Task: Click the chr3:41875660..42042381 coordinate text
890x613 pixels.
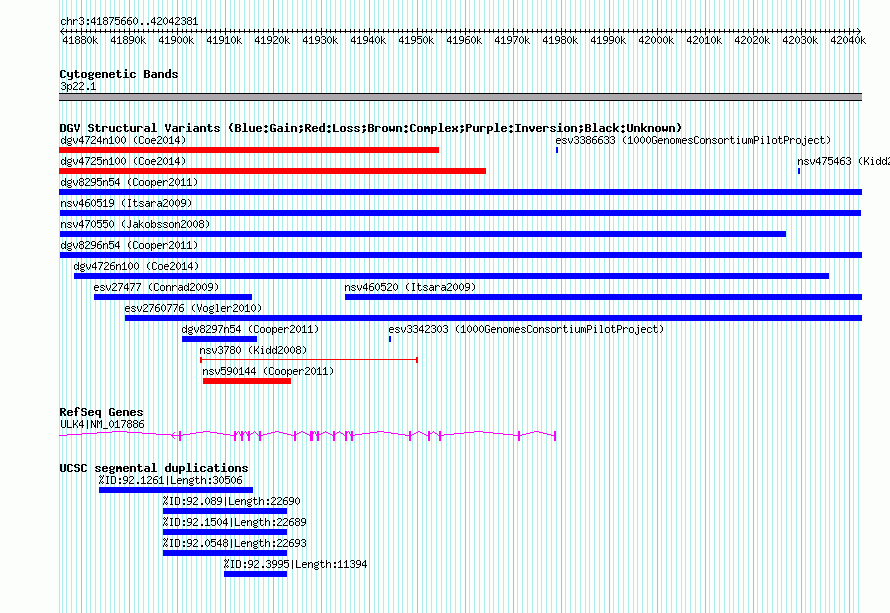Action: (x=129, y=22)
